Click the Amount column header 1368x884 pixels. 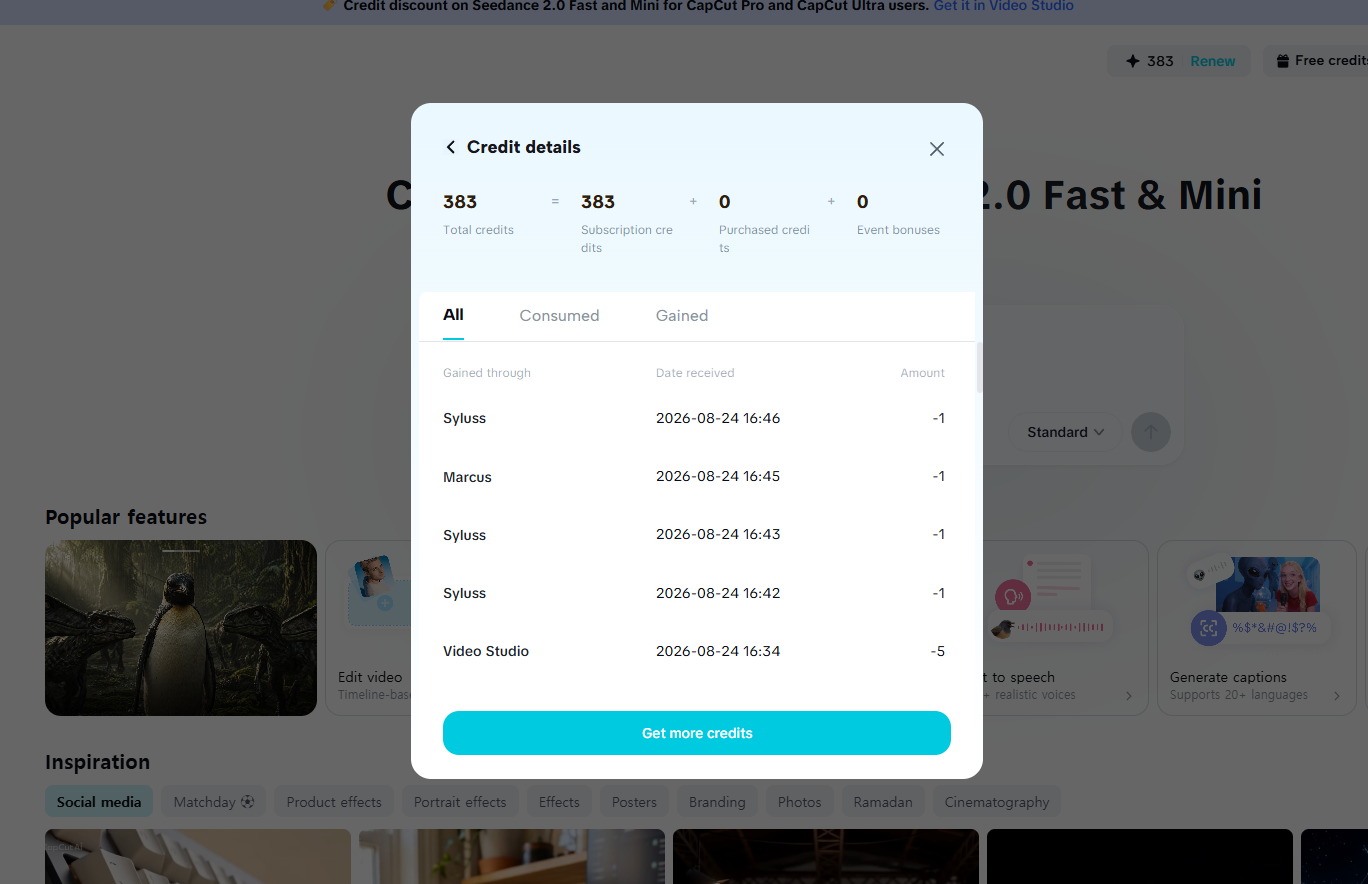coord(922,373)
